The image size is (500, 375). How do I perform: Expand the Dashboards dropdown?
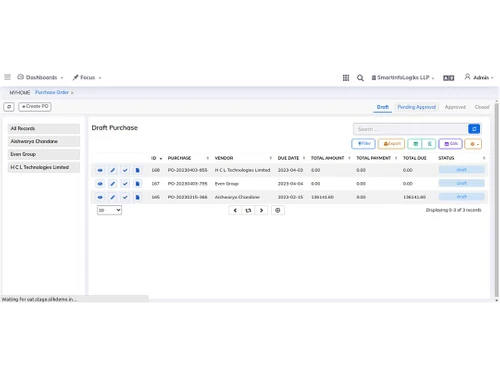[40, 77]
